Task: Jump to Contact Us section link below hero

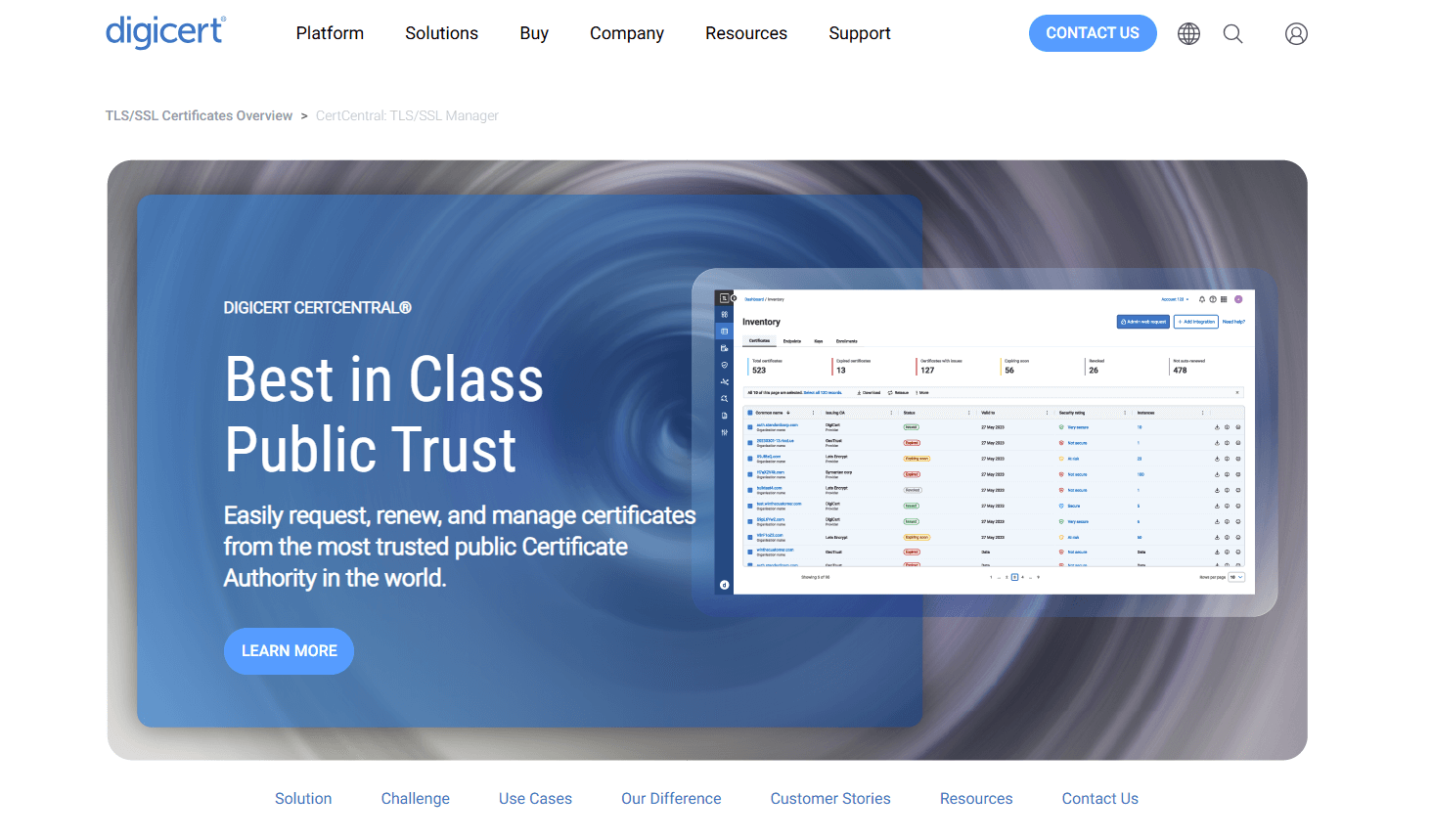Action: point(1100,799)
